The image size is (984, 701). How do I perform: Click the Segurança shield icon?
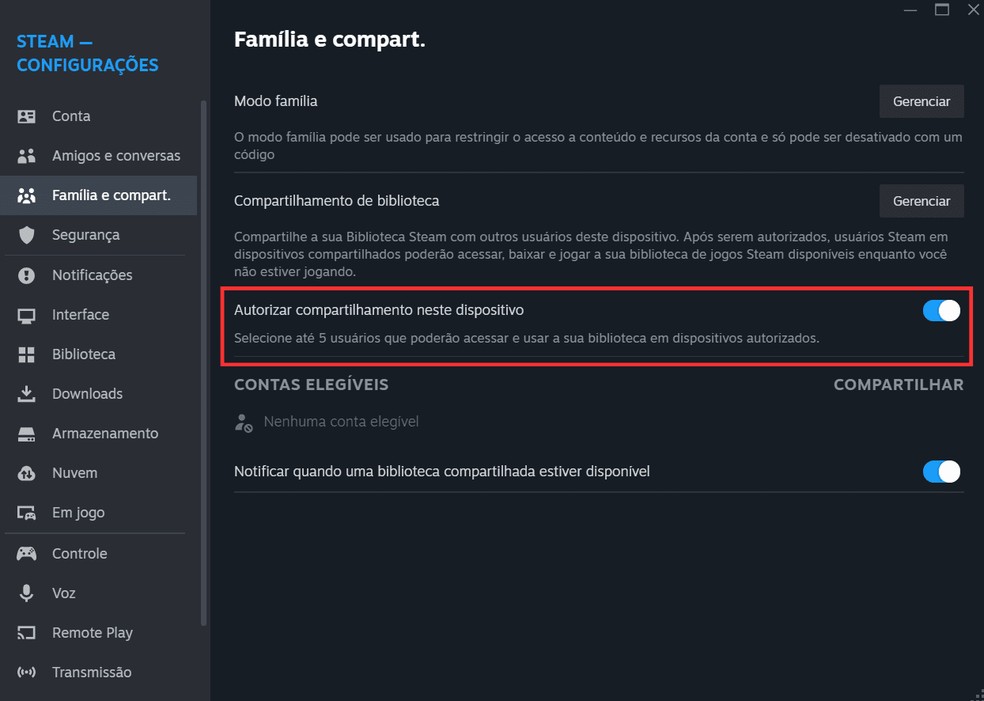27,235
